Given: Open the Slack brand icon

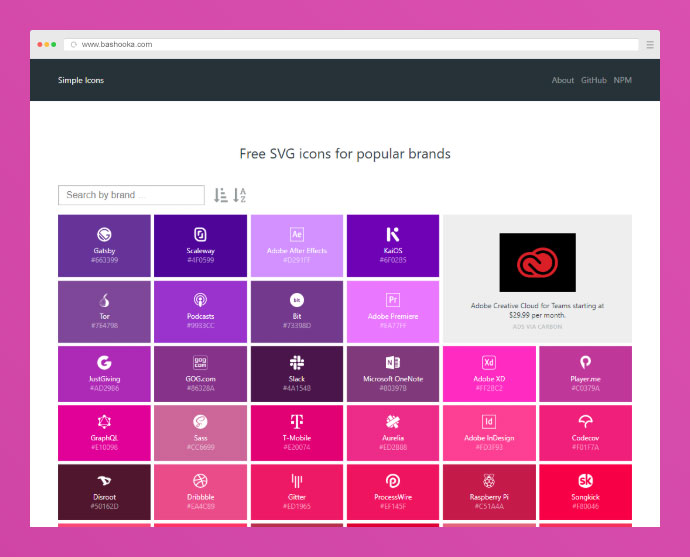Looking at the screenshot, I should pyautogui.click(x=297, y=363).
